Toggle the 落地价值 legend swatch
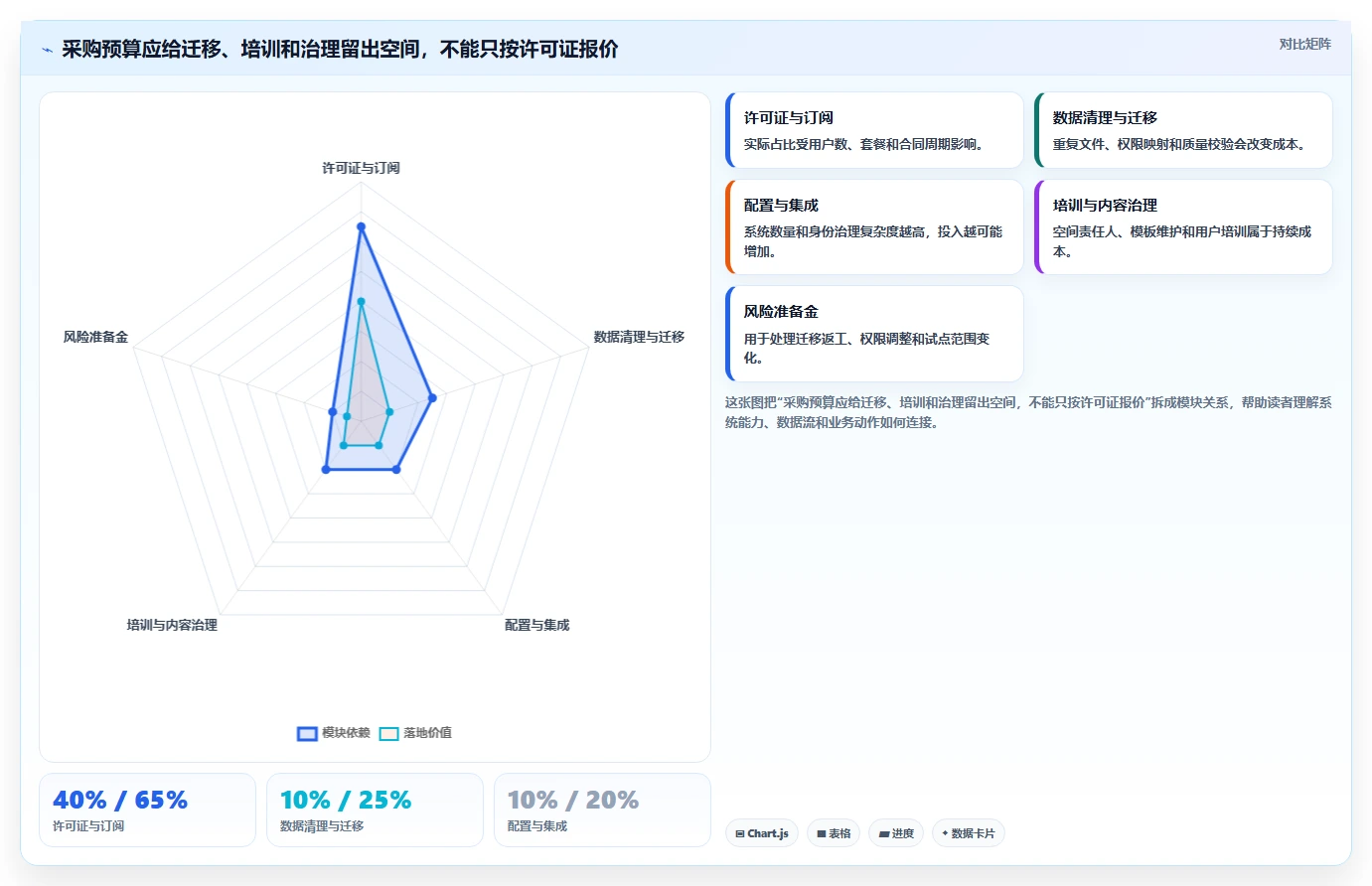The height and width of the screenshot is (886, 1372). (388, 733)
